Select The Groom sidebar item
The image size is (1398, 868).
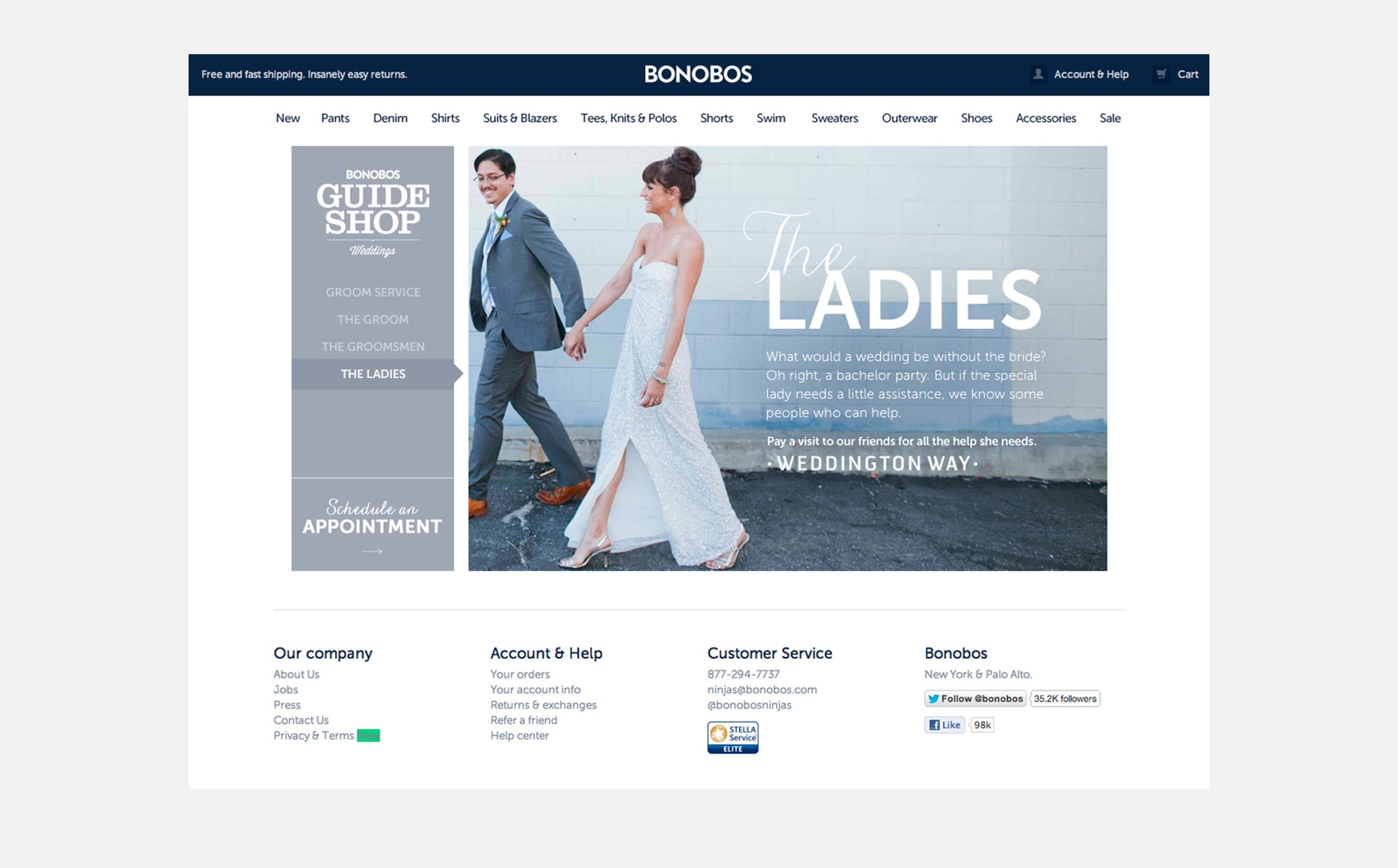373,320
